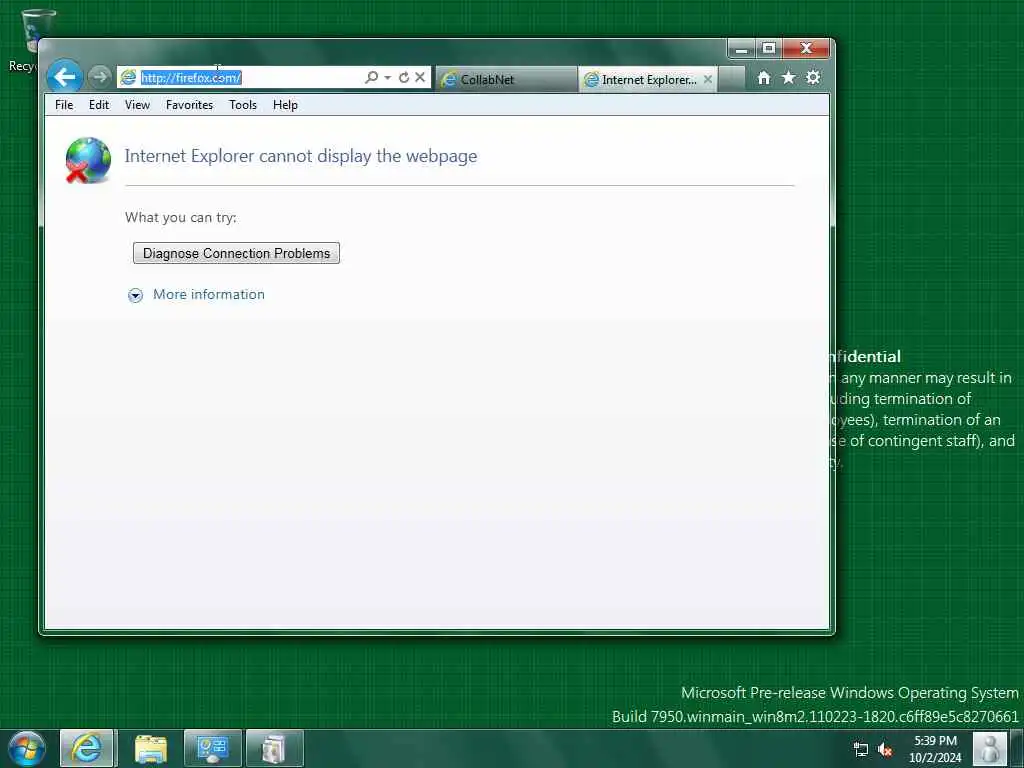Click the network tray icon

pos(861,750)
